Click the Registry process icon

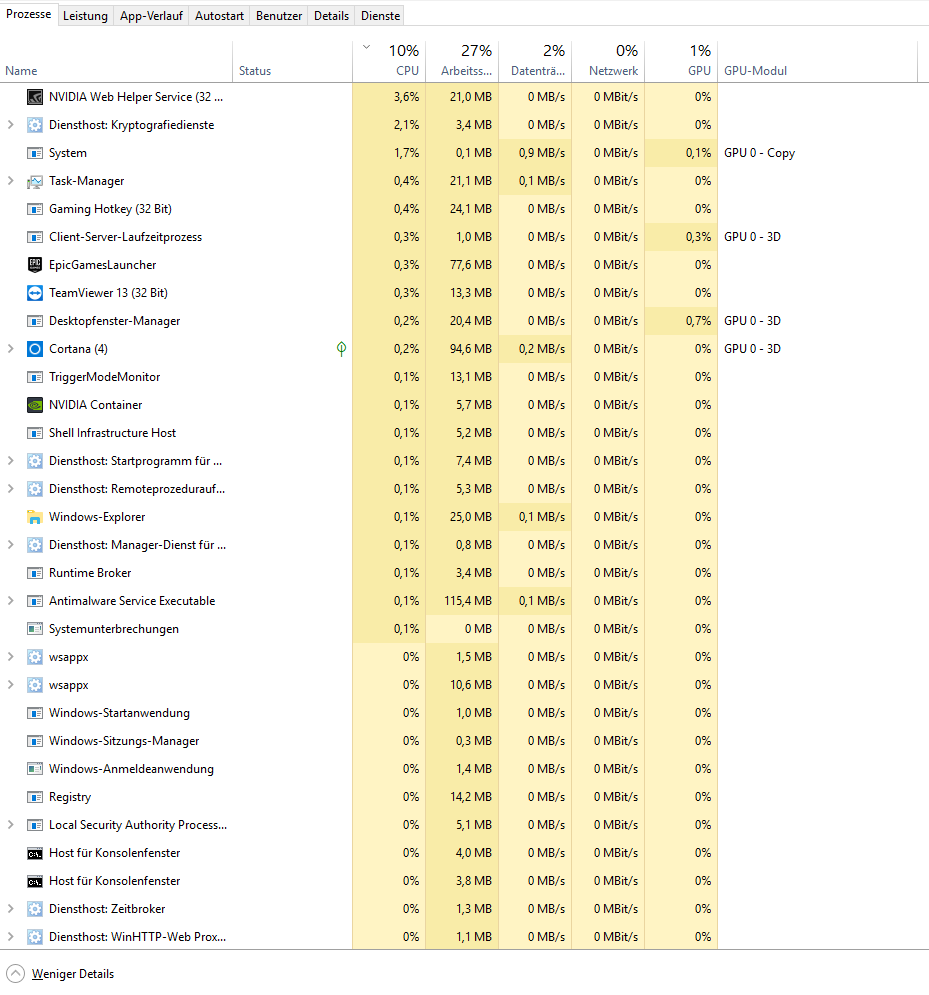click(35, 796)
